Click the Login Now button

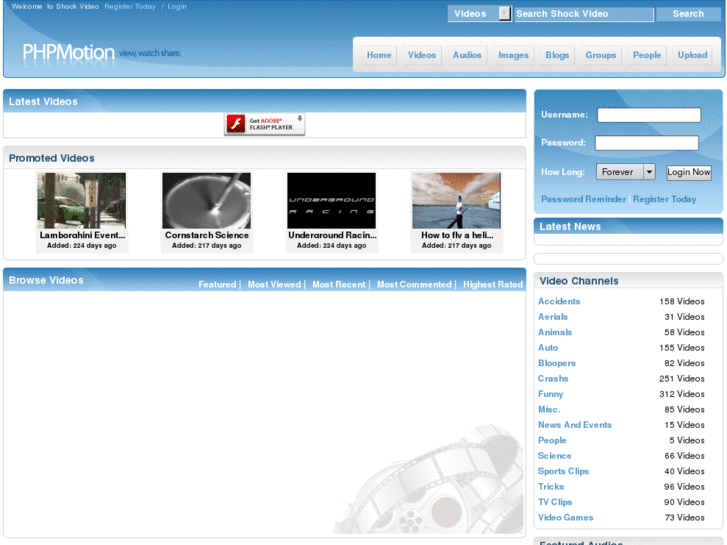coord(689,172)
